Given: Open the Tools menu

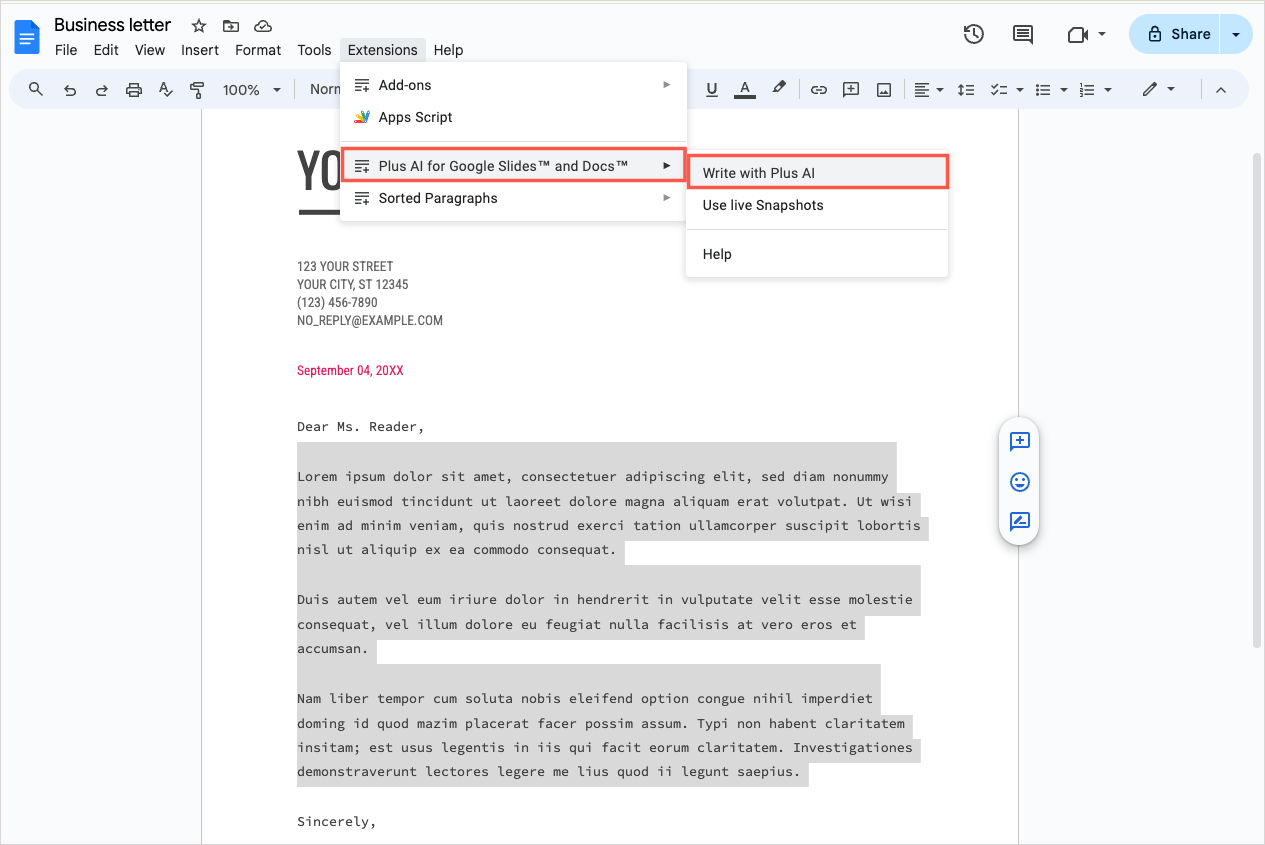Looking at the screenshot, I should point(314,50).
